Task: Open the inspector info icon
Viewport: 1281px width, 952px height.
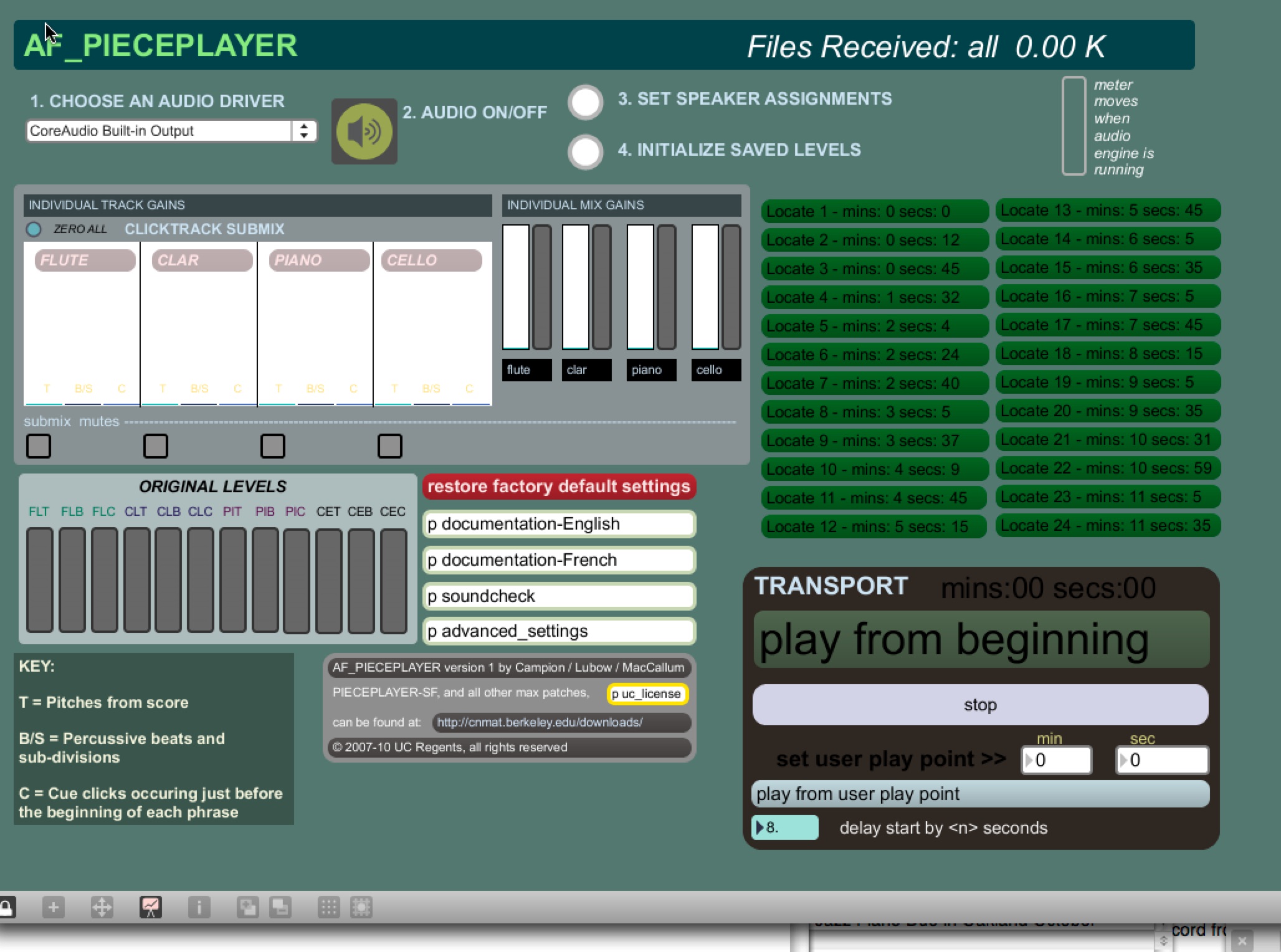Action: tap(199, 907)
